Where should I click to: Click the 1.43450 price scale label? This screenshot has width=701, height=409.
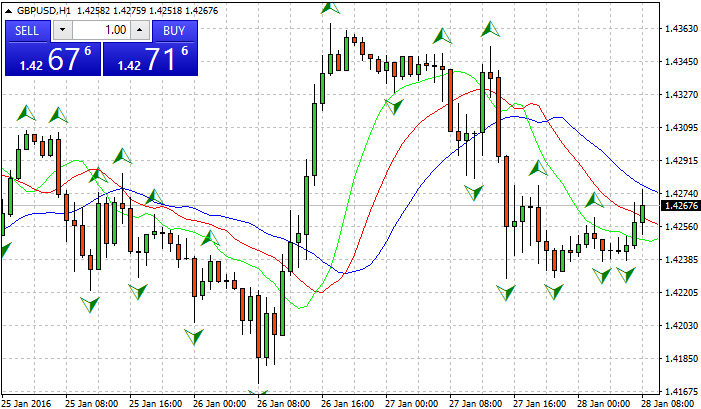pos(681,62)
